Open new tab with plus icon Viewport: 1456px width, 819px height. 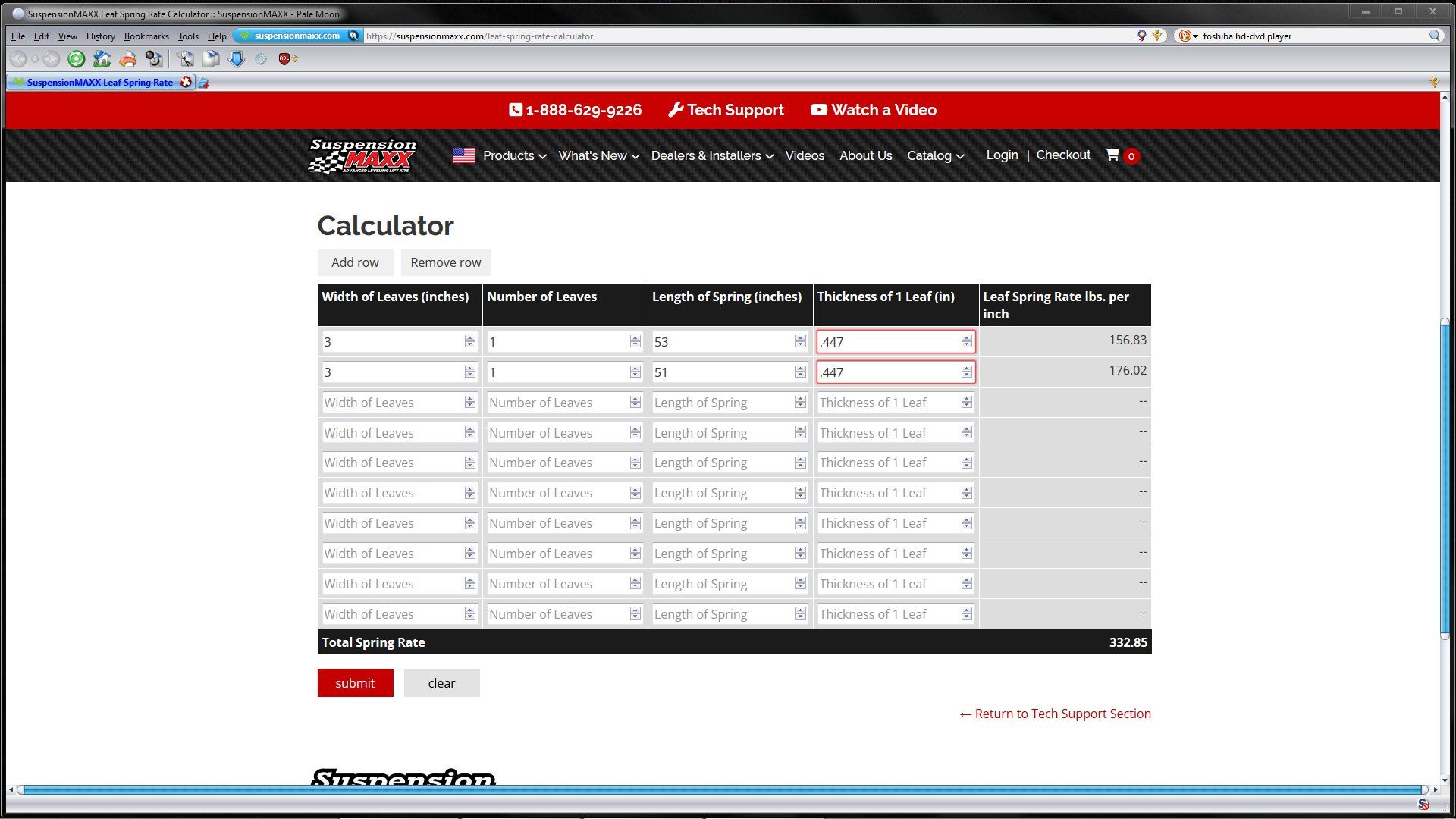point(204,83)
